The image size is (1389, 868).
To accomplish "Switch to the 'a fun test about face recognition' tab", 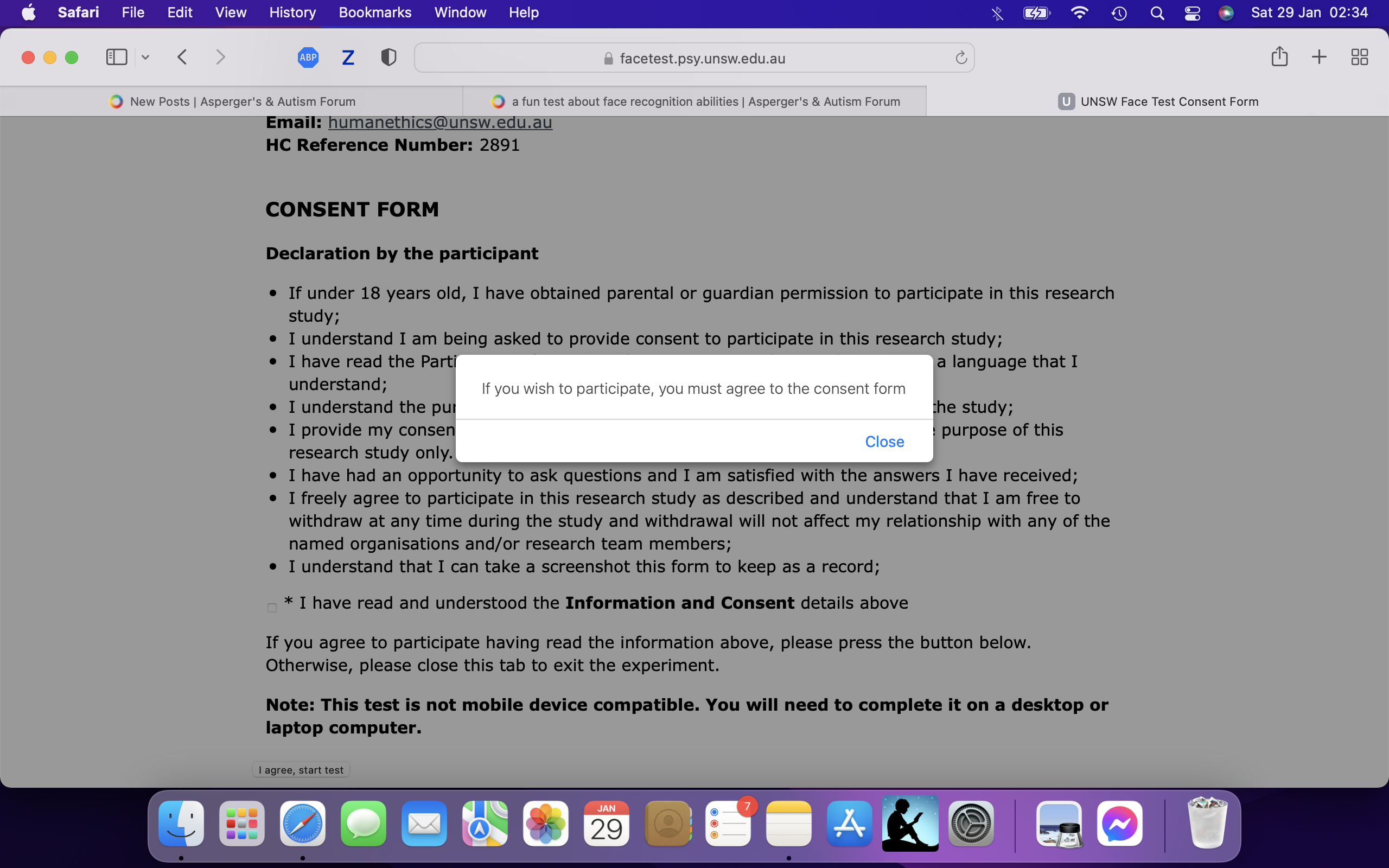I will click(x=694, y=101).
